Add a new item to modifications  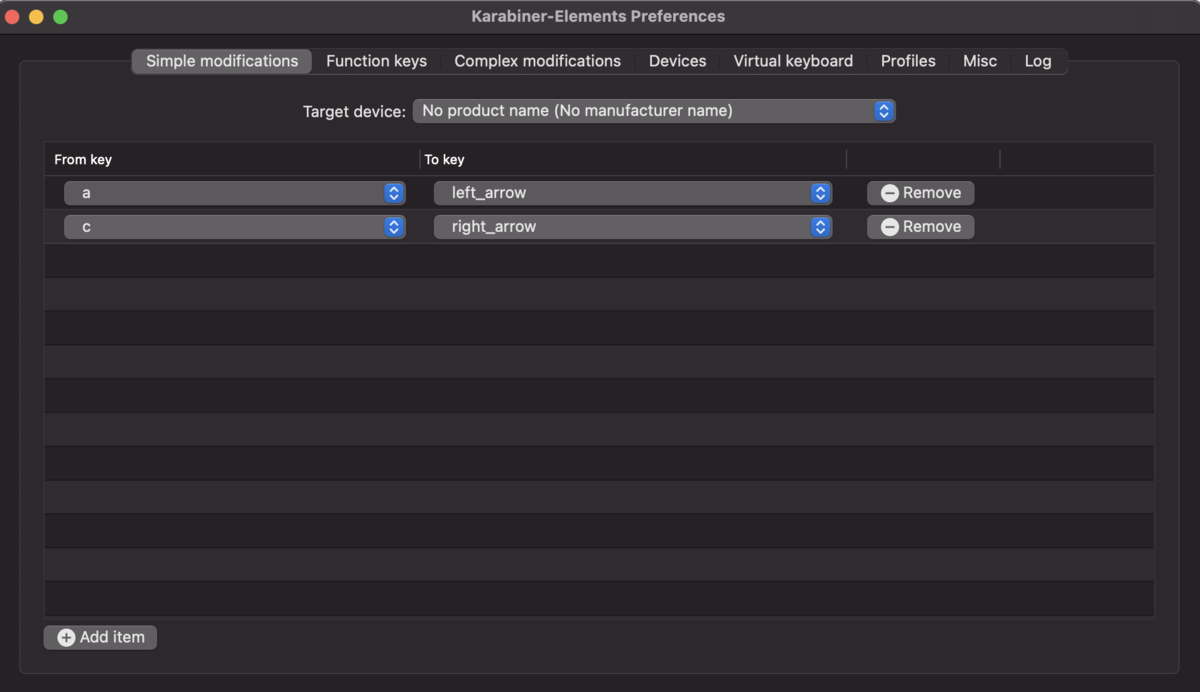tap(100, 637)
